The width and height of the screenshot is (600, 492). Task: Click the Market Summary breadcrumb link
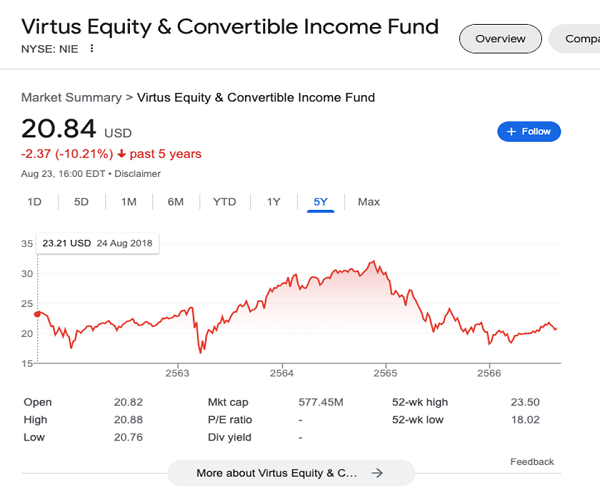coord(71,98)
